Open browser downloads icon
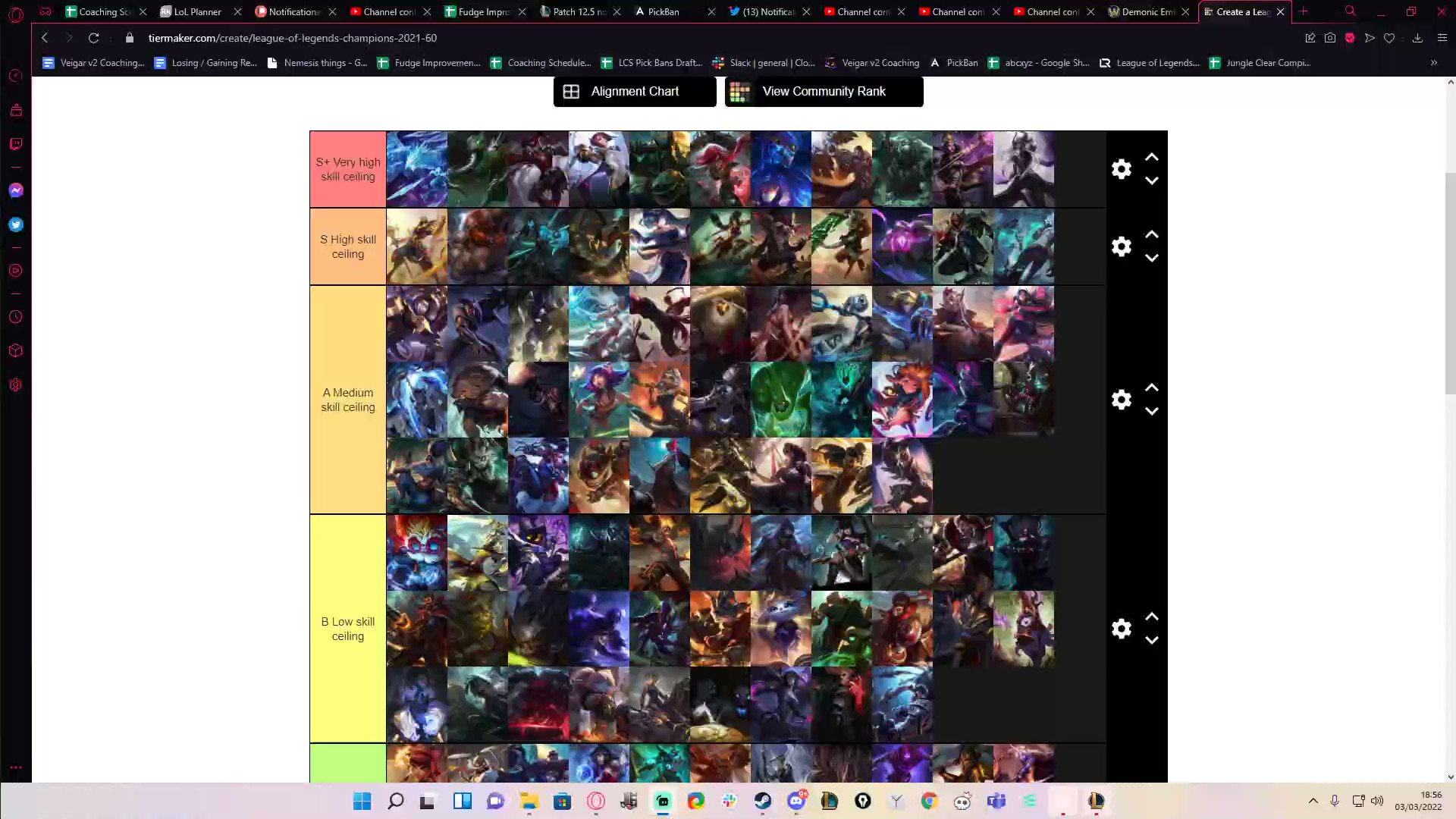The height and width of the screenshot is (819, 1456). pos(1417,38)
